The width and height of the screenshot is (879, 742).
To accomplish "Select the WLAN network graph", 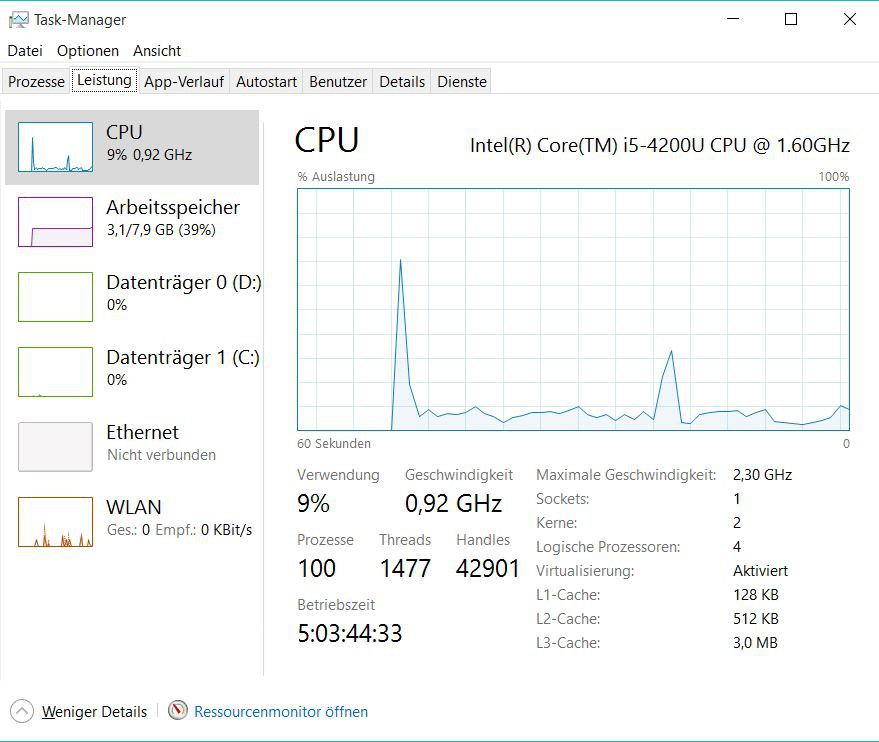I will [x=55, y=522].
